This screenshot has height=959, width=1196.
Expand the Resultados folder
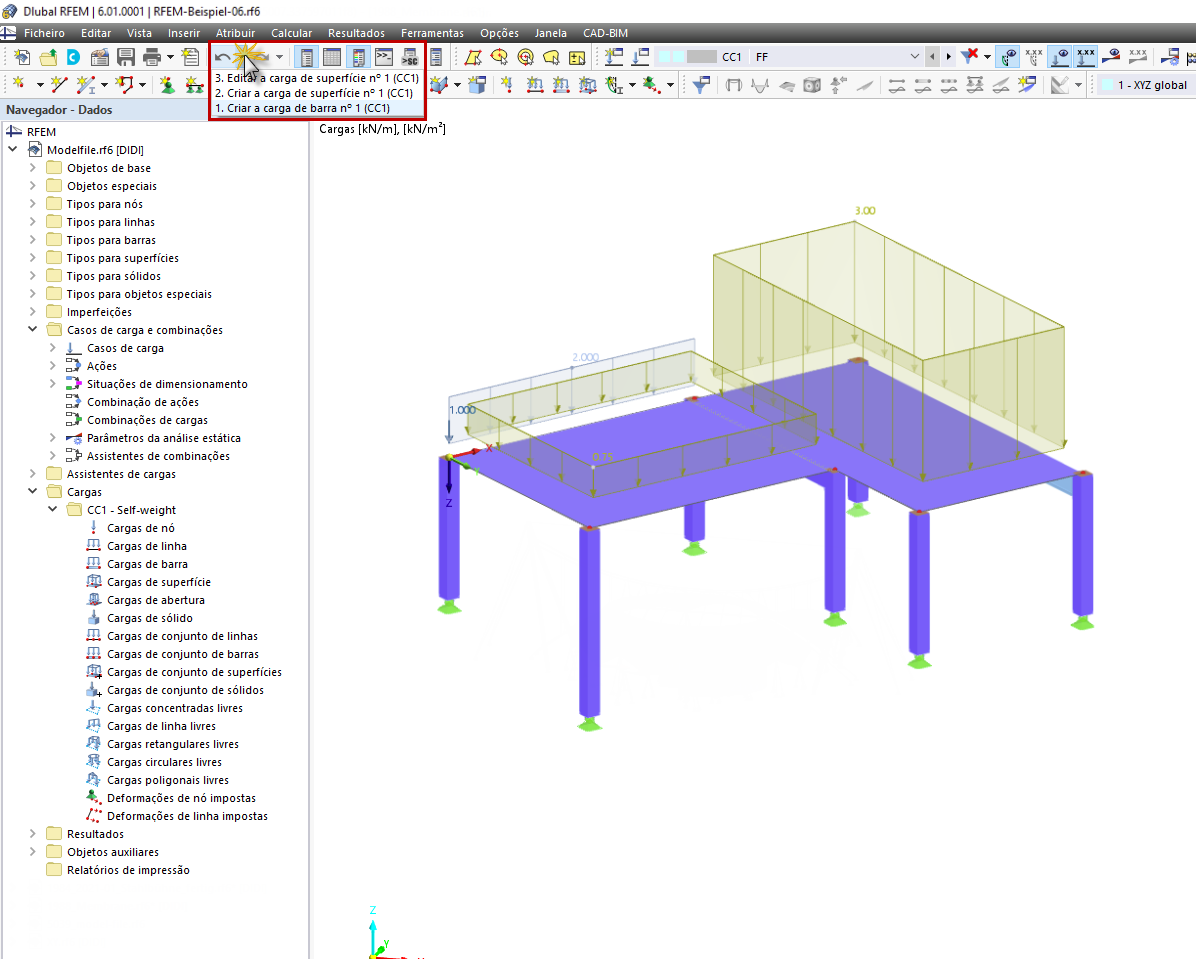click(33, 833)
